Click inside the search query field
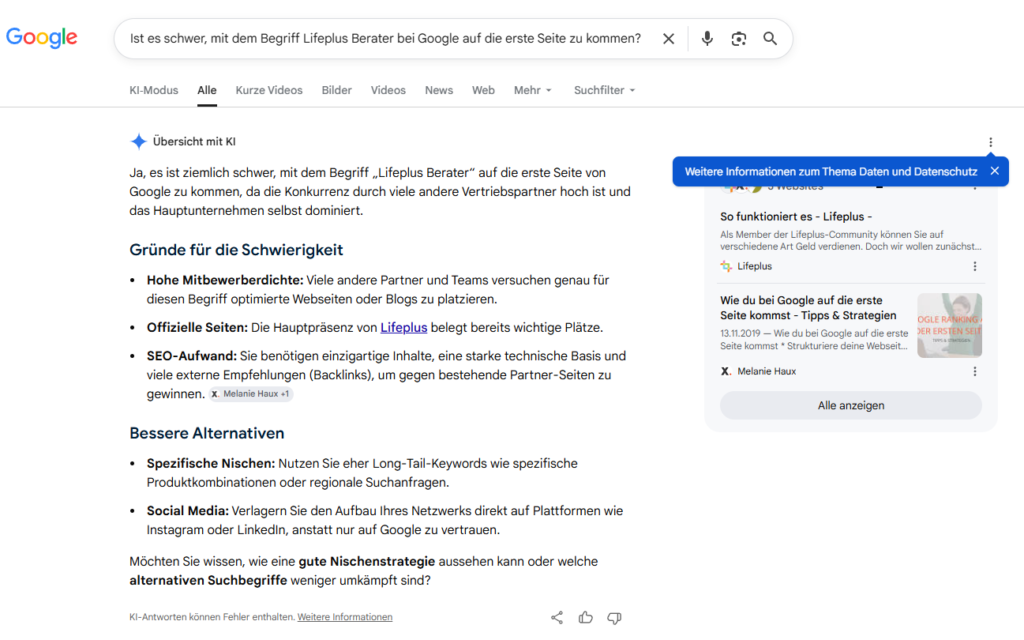 385,39
